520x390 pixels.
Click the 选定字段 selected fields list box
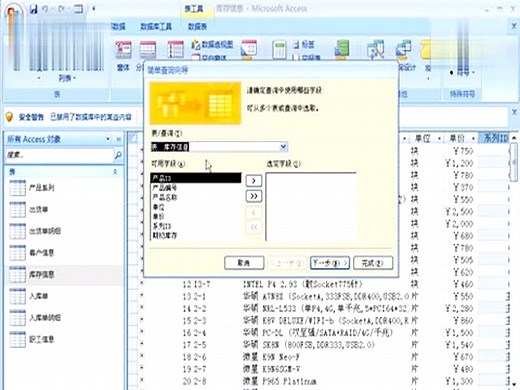pos(311,206)
